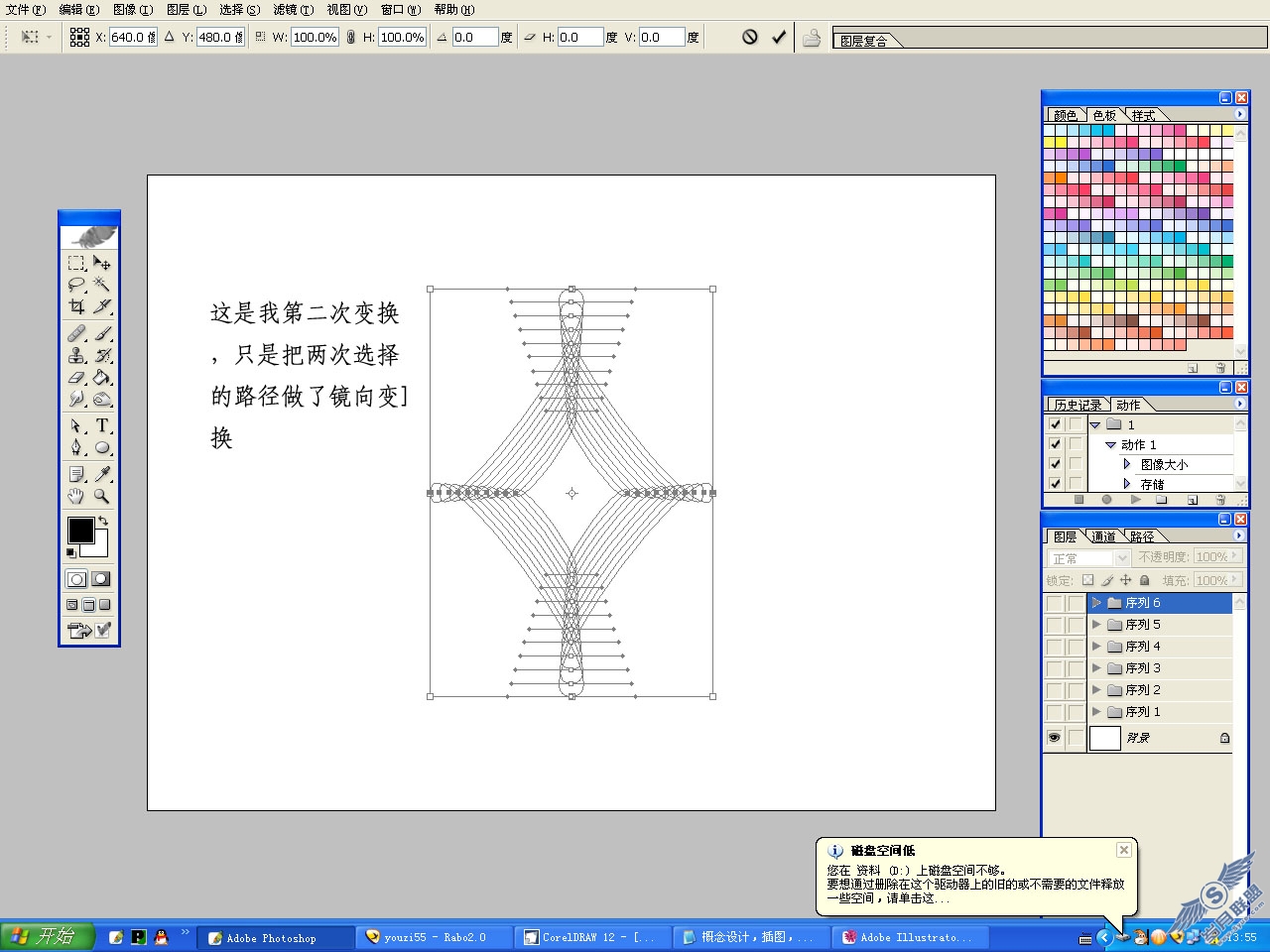
Task: Switch to the 路径 tab
Action: [1142, 536]
